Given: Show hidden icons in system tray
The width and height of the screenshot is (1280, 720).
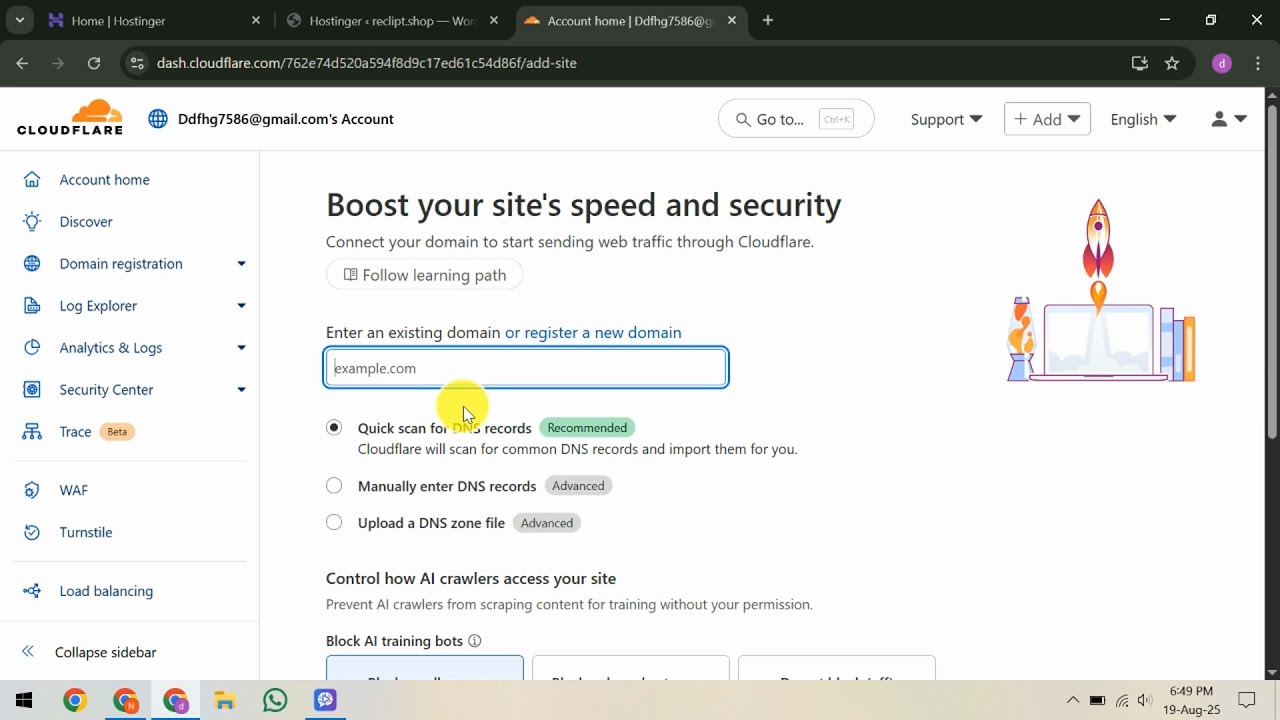Looking at the screenshot, I should tap(1073, 700).
